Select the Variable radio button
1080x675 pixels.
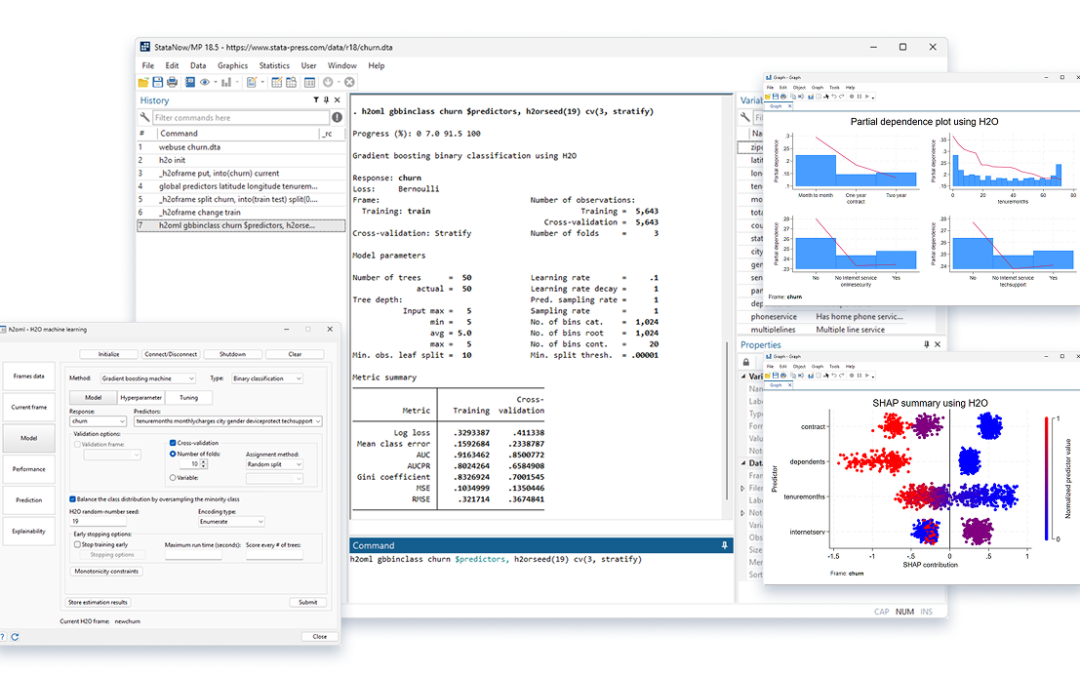pos(173,477)
